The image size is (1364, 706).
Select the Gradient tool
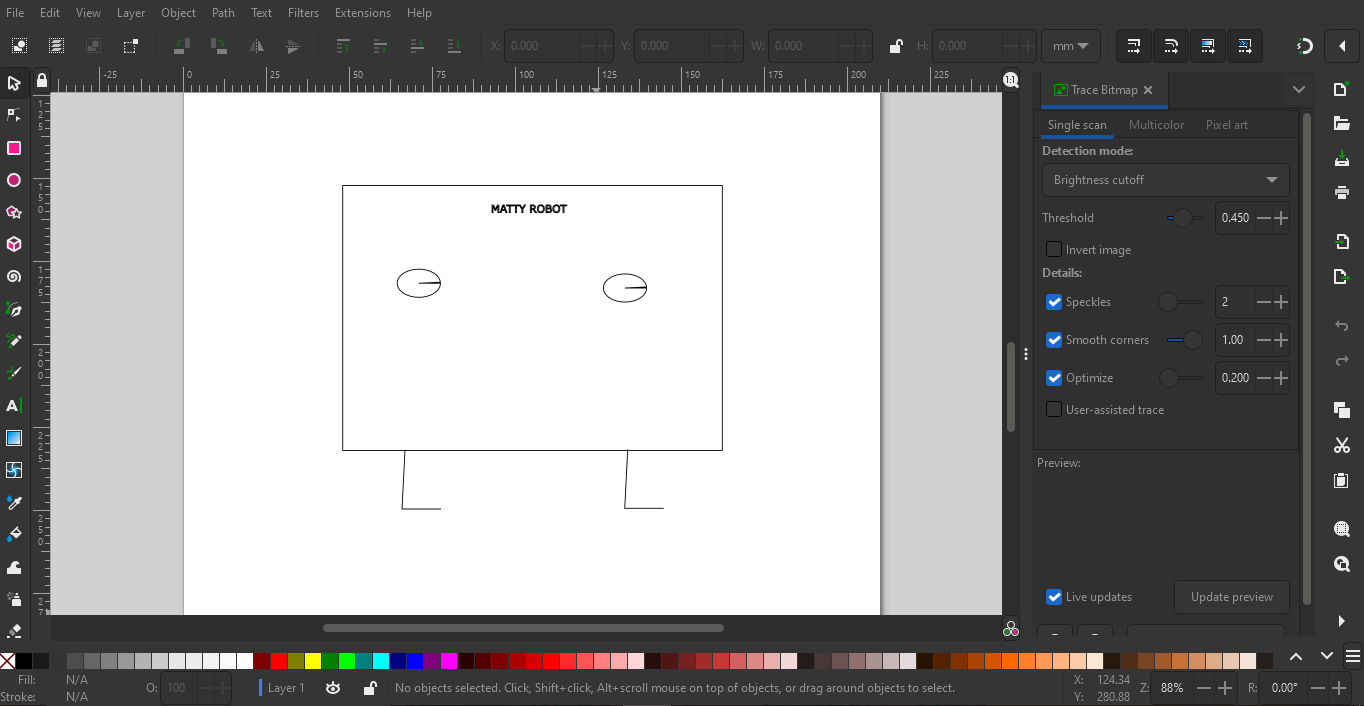pyautogui.click(x=14, y=438)
